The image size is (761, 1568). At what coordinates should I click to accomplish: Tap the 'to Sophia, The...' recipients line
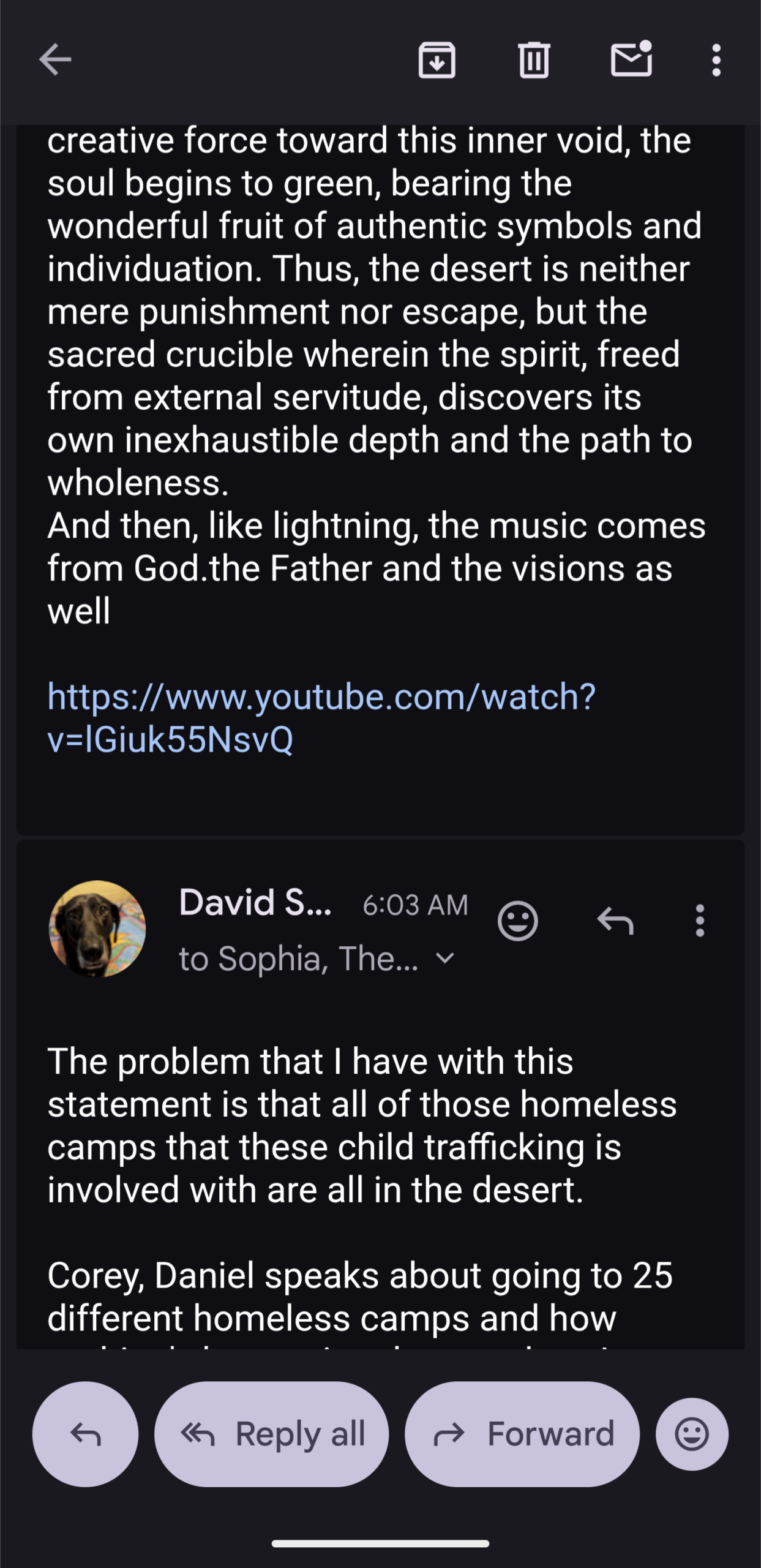[x=298, y=959]
